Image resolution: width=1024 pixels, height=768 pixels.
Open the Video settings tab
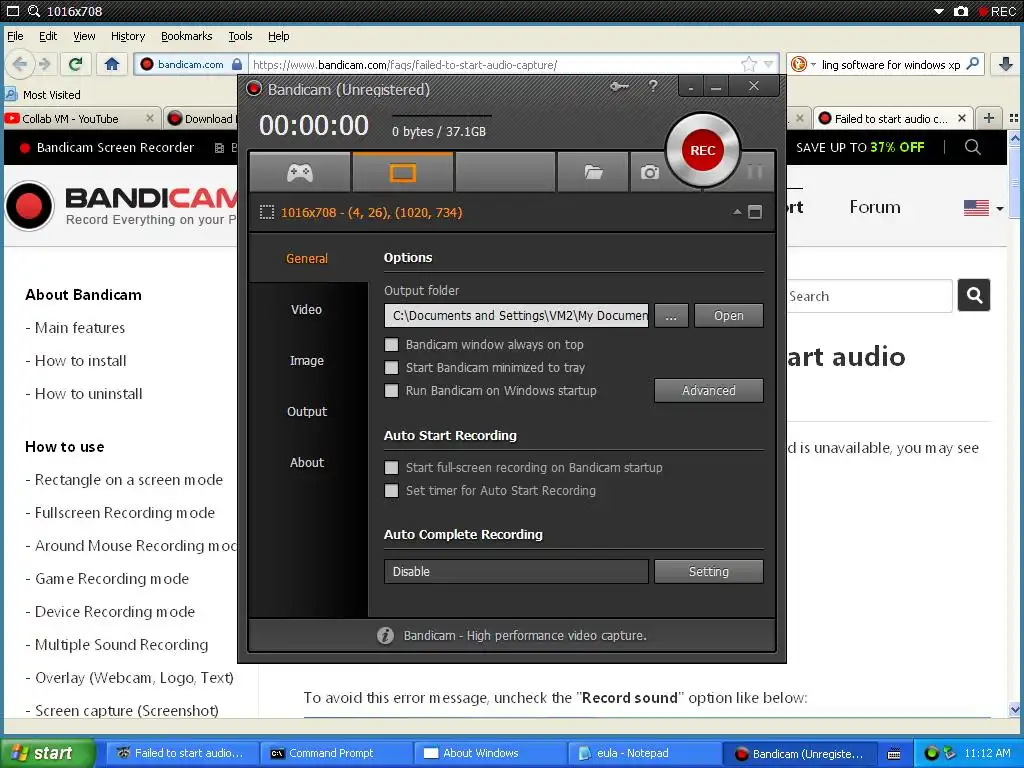pyautogui.click(x=307, y=310)
